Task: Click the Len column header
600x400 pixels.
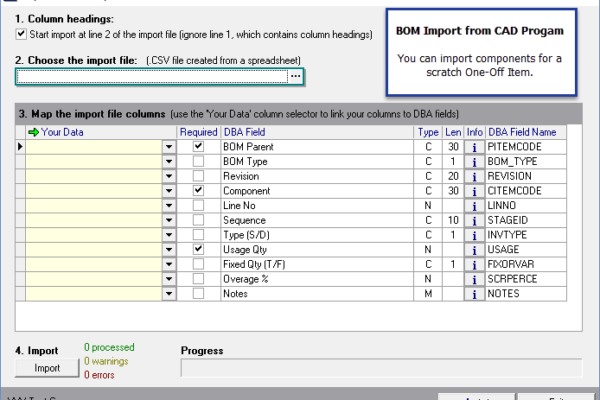Action: coord(453,132)
